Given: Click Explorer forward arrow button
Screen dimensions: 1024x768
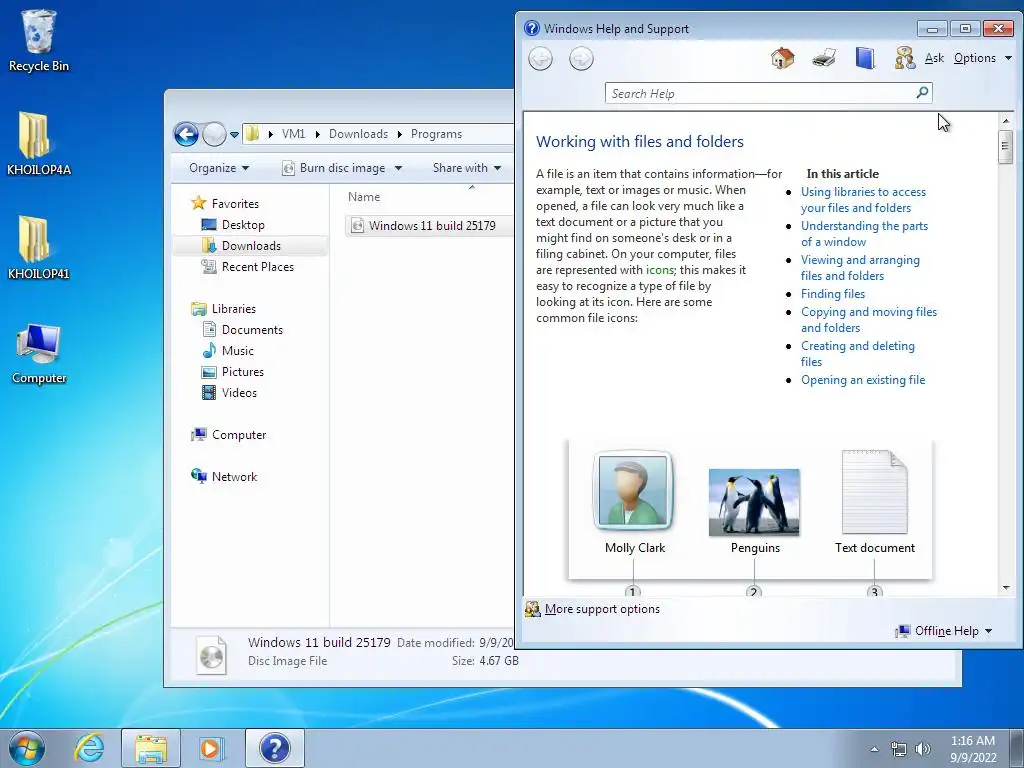Looking at the screenshot, I should coord(213,135).
